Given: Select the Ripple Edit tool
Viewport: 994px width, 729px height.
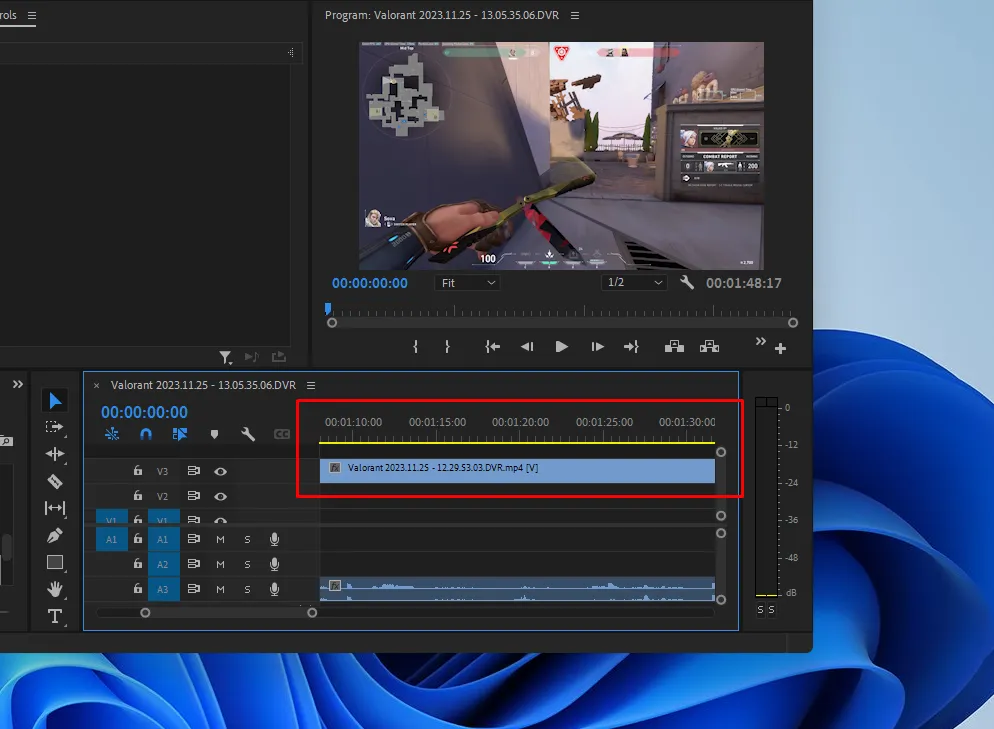Looking at the screenshot, I should tap(55, 454).
